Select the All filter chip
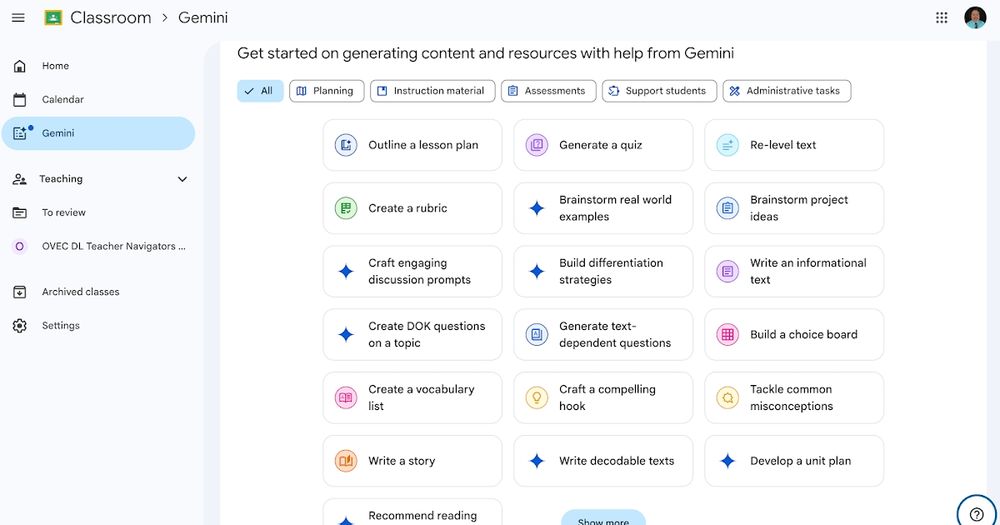 (260, 91)
